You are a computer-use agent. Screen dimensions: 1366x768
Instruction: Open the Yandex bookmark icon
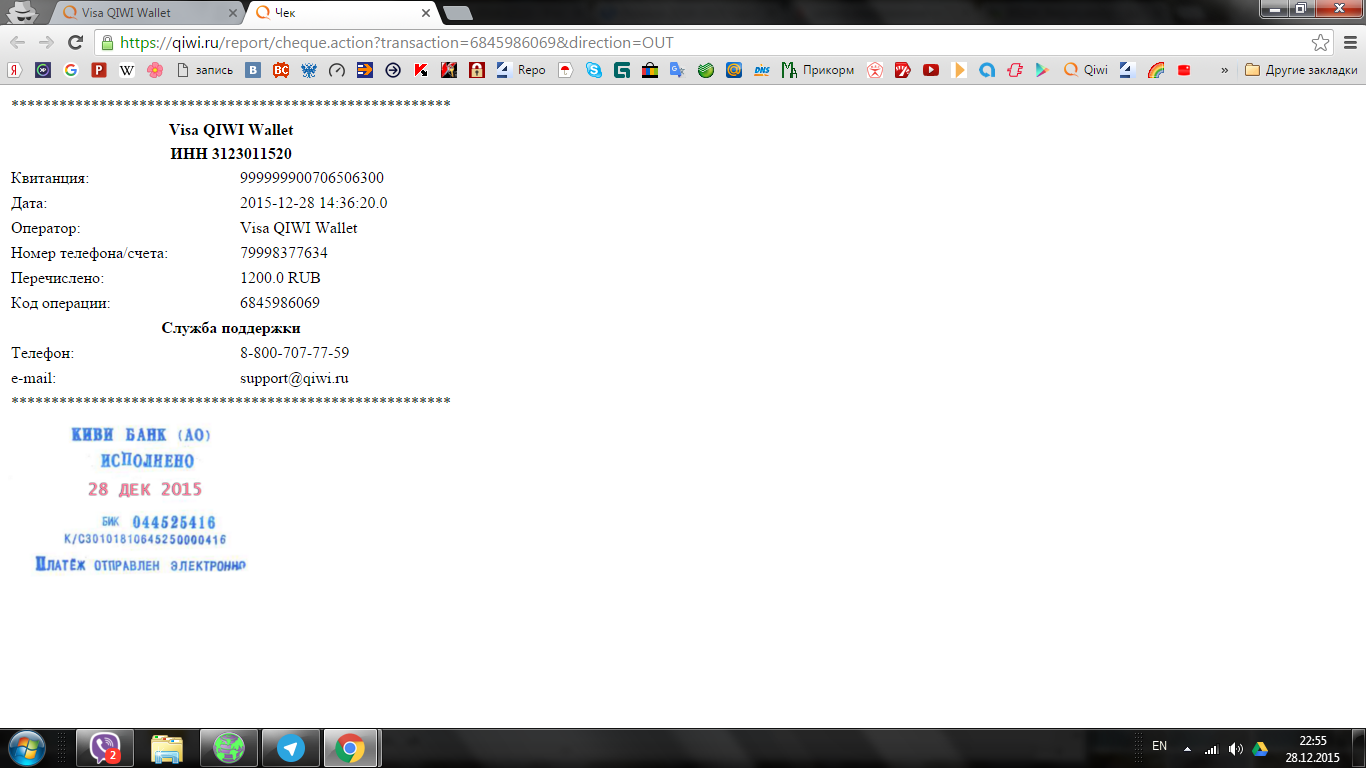[x=14, y=70]
